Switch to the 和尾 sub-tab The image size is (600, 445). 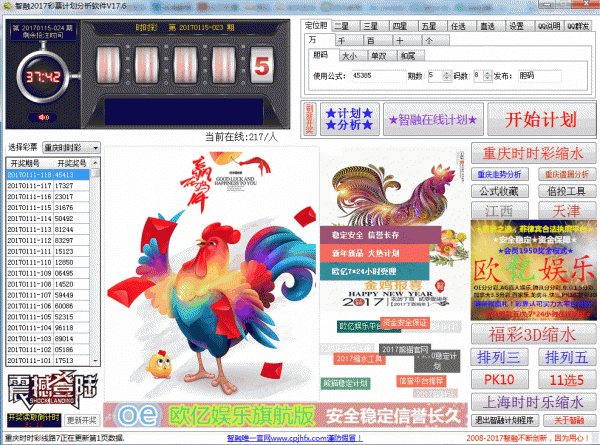(411, 56)
